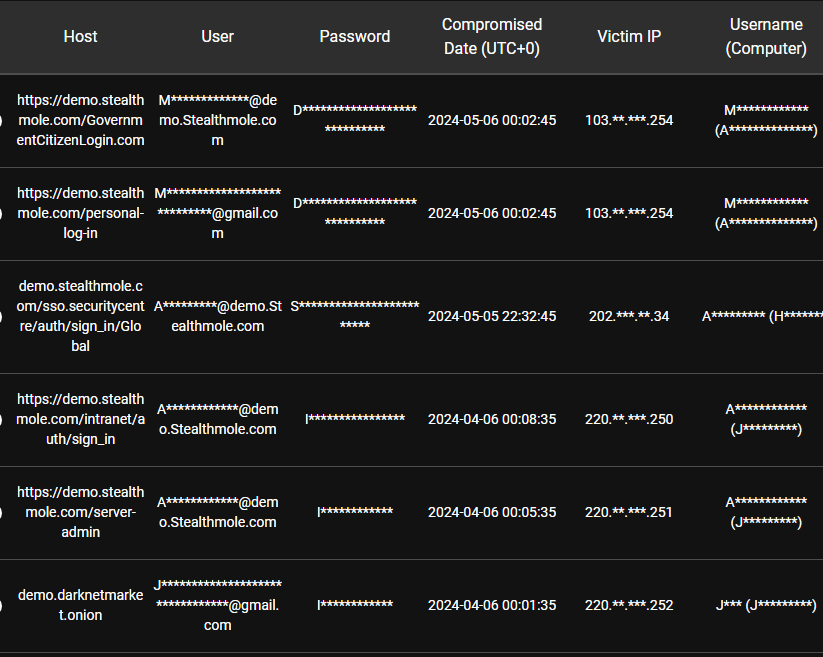Image resolution: width=823 pixels, height=657 pixels.
Task: Select the intranet/auth/sign_in host cell
Action: (80, 419)
